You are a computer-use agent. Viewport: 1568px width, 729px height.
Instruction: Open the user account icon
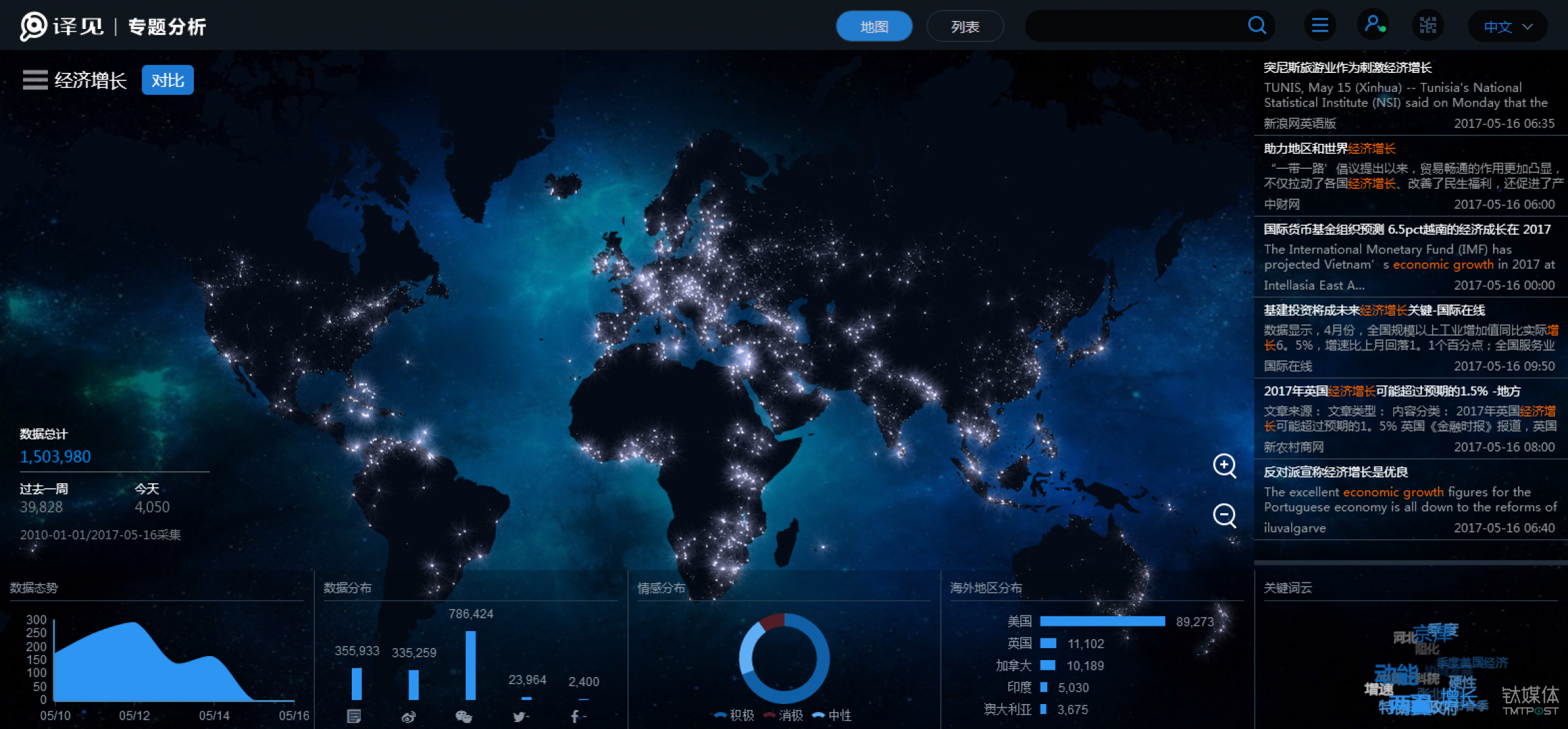pyautogui.click(x=1374, y=25)
